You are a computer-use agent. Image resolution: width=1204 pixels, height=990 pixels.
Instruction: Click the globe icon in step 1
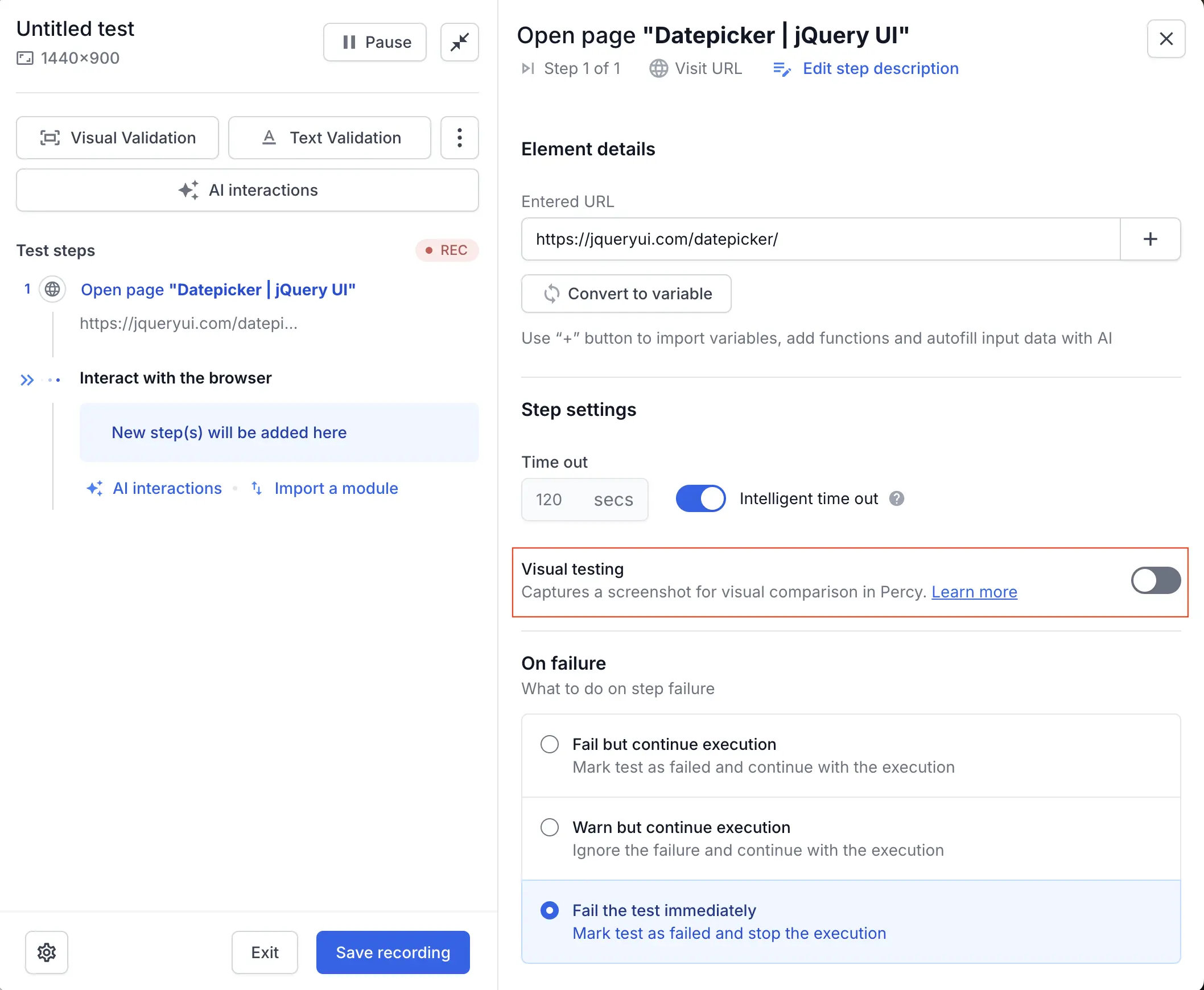[x=52, y=290]
